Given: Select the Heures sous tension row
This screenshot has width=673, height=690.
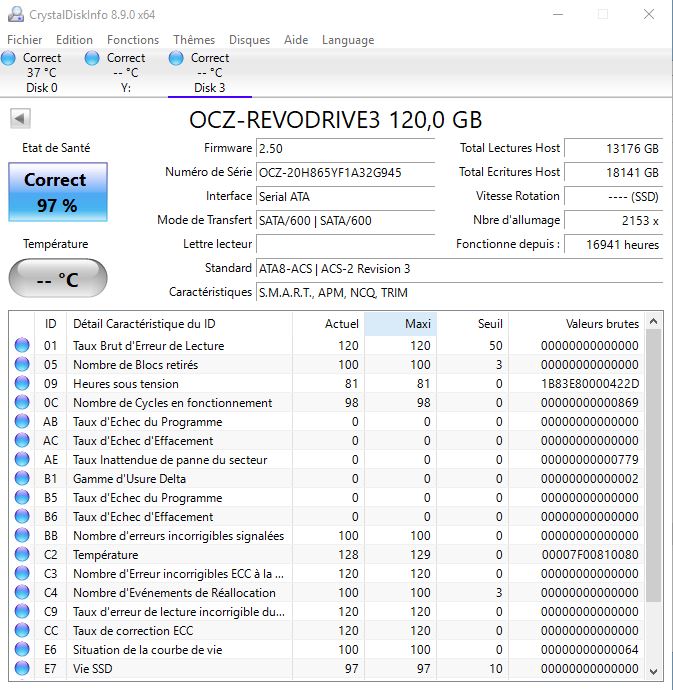Looking at the screenshot, I should pyautogui.click(x=327, y=383).
